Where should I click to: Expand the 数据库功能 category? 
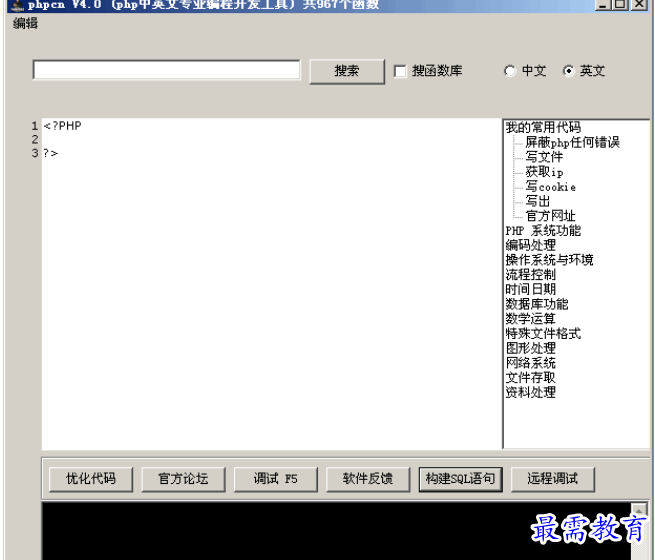[x=537, y=304]
